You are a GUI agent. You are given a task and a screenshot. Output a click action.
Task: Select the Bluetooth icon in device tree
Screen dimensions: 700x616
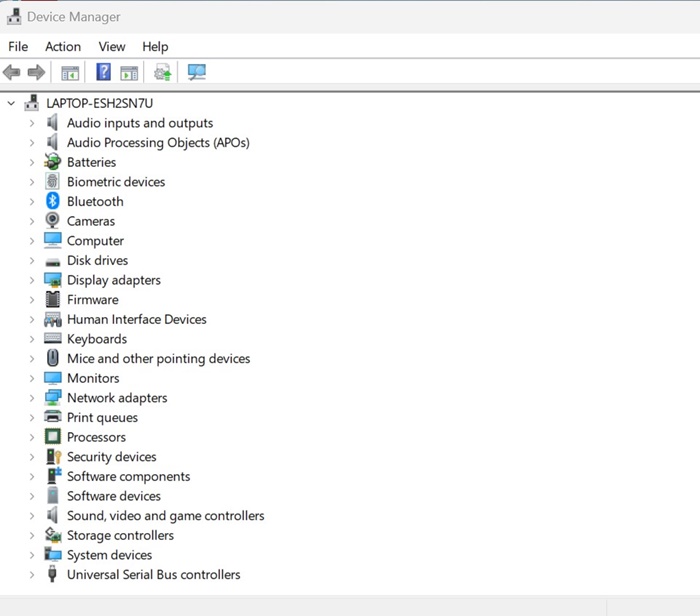53,201
